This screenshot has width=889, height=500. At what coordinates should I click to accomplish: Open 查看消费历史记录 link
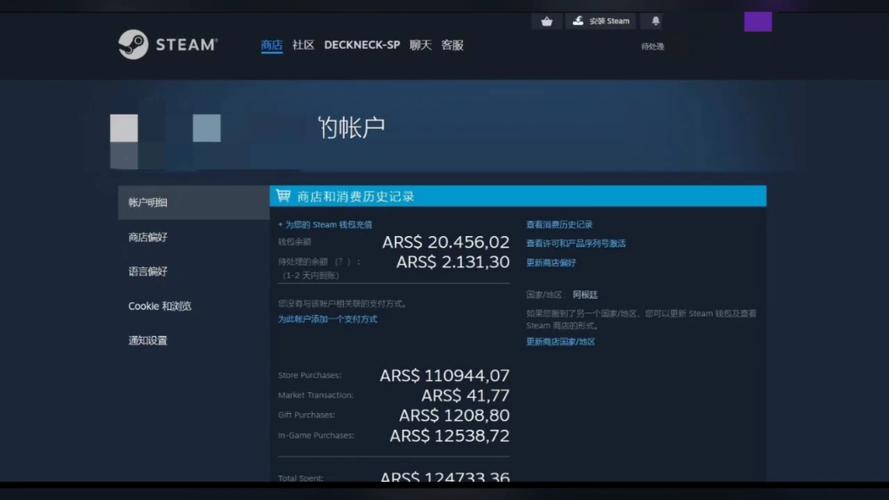click(559, 224)
